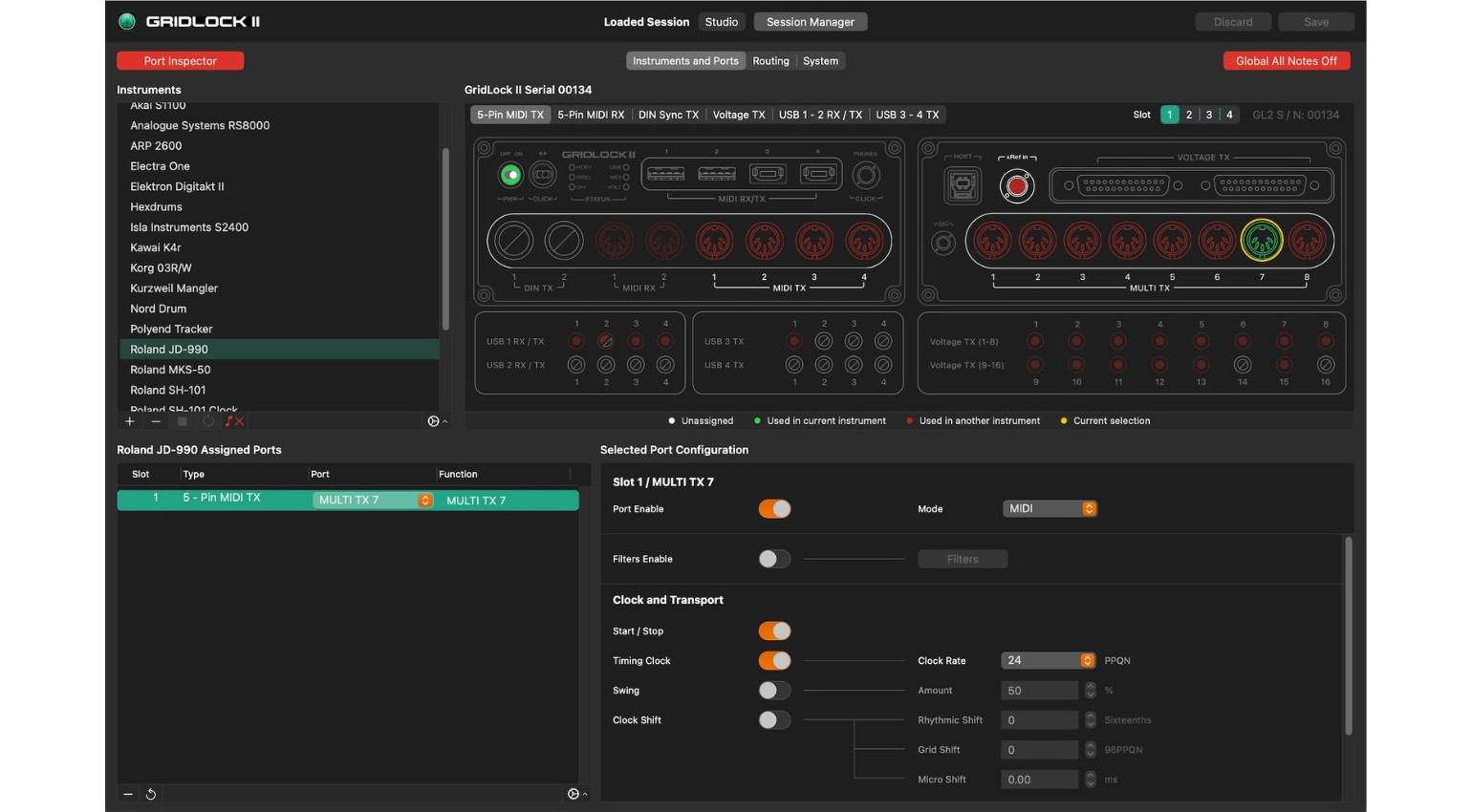Click the reset icon below Assigned Ports
Viewport: 1472px width, 812px height.
151,794
